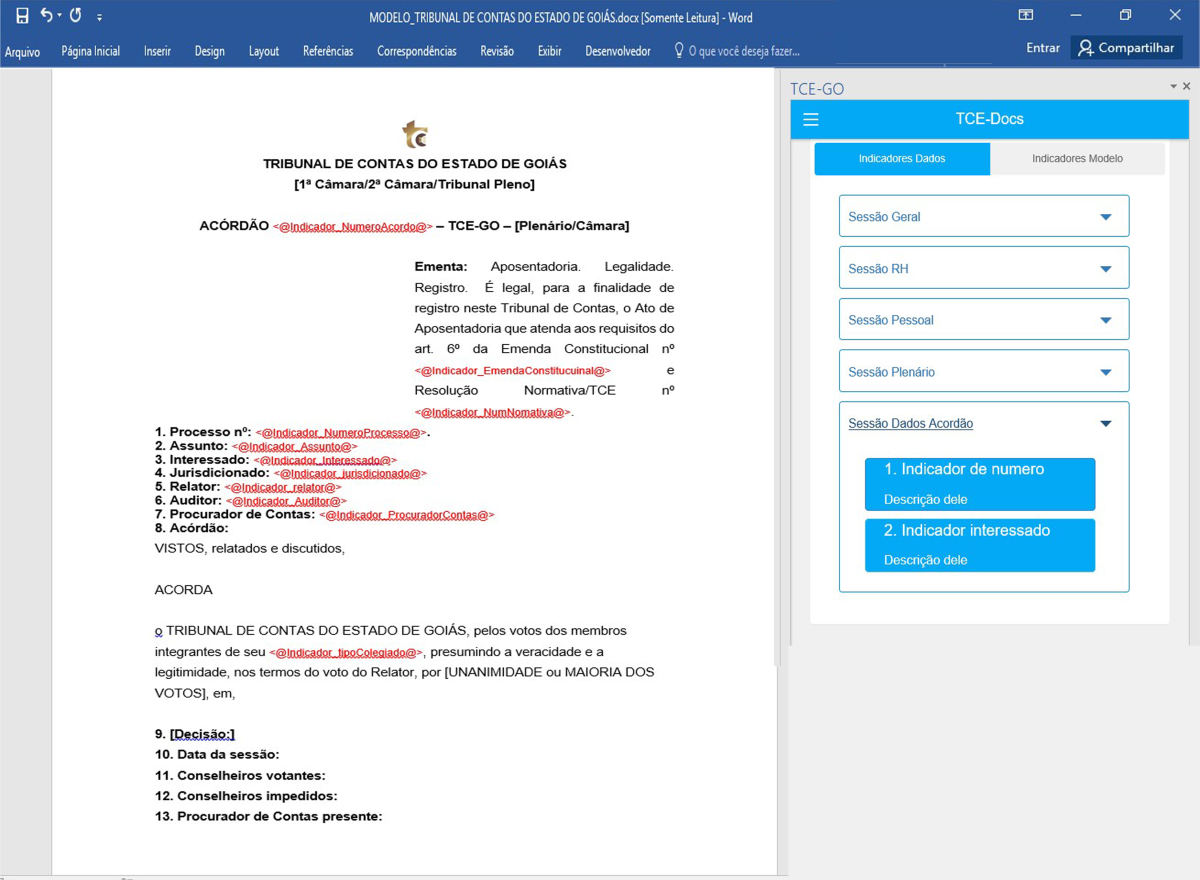Click the Redo icon in title bar

(76, 16)
